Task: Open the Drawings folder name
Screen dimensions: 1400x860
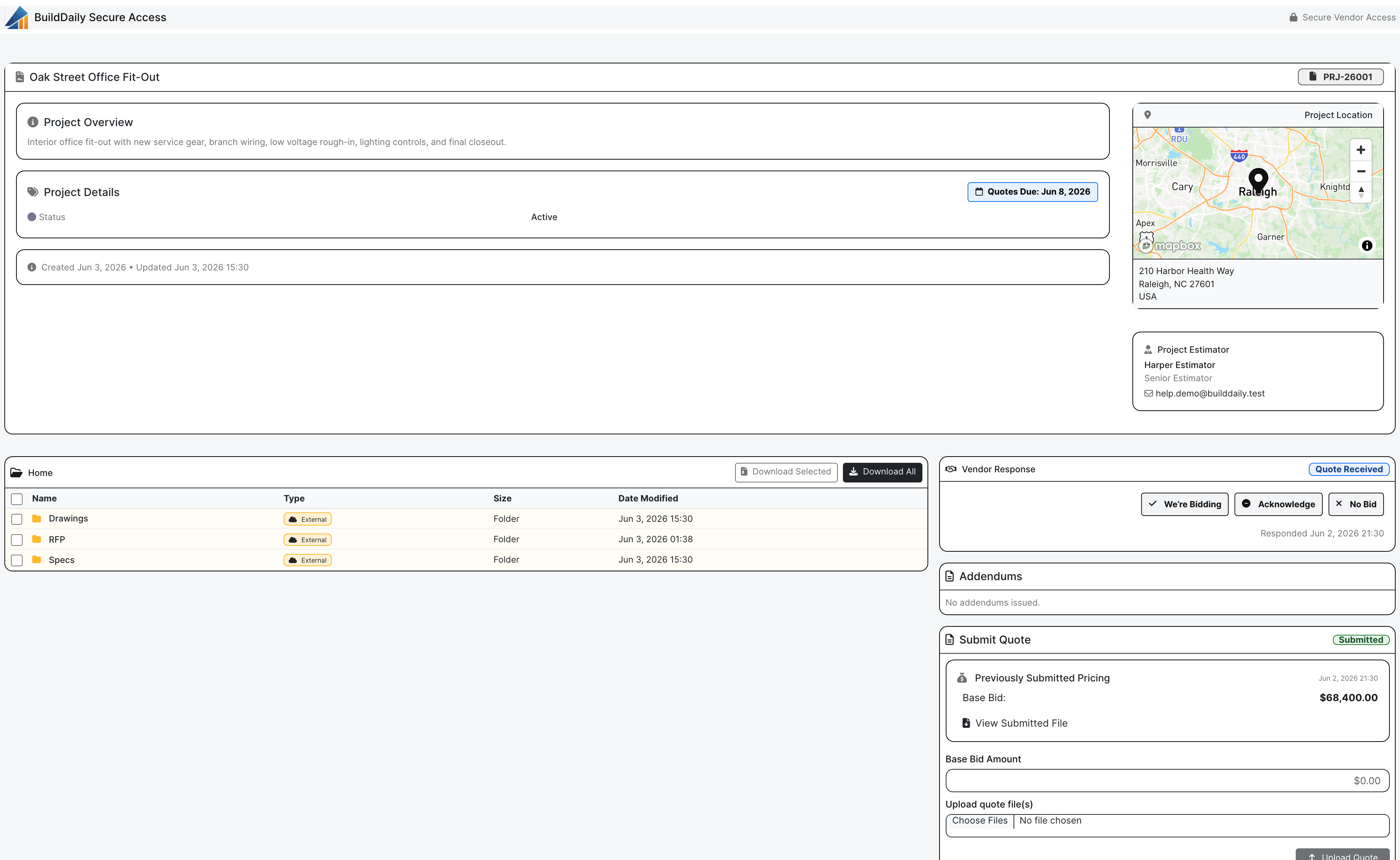Action: coord(68,519)
